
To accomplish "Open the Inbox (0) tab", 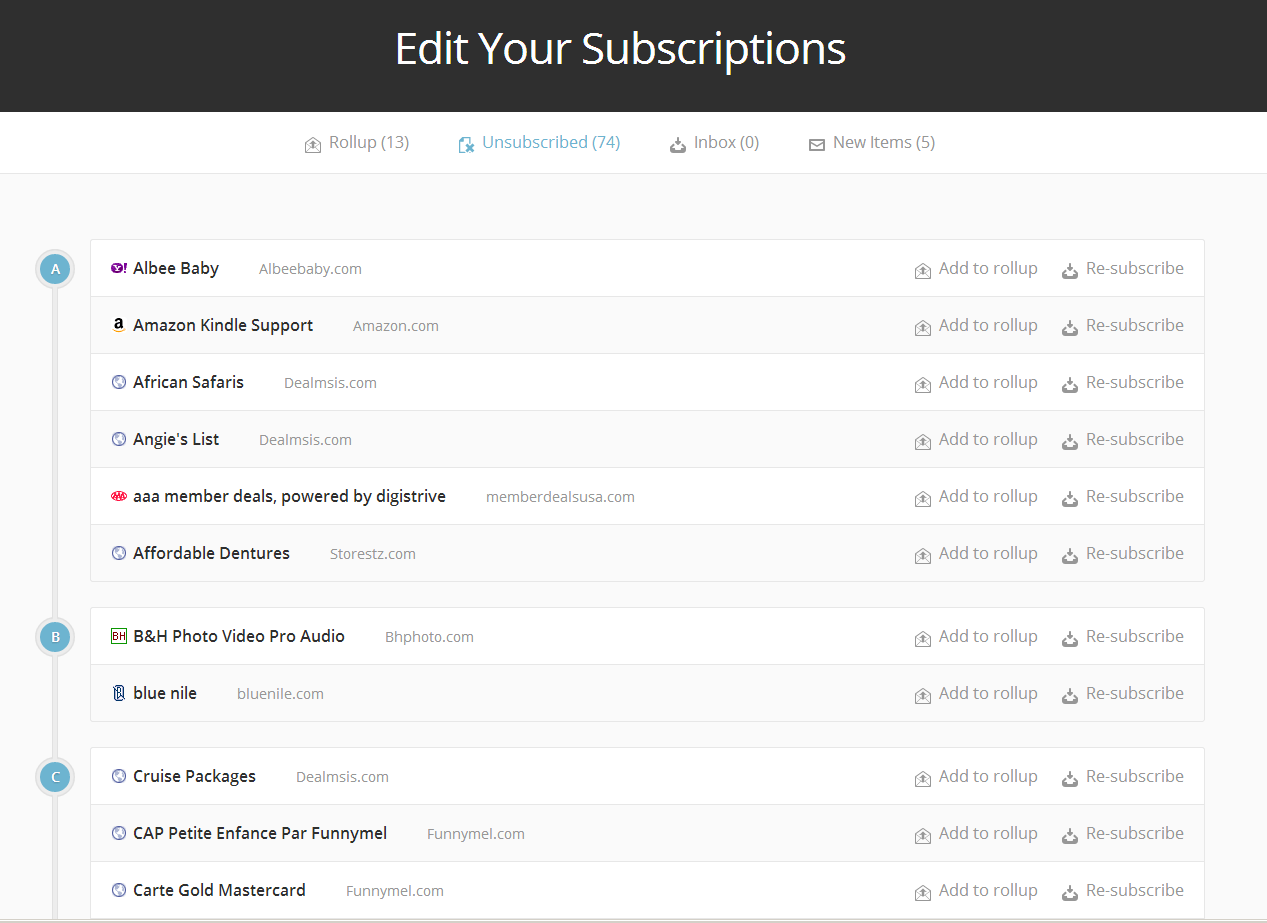I will coord(714,143).
